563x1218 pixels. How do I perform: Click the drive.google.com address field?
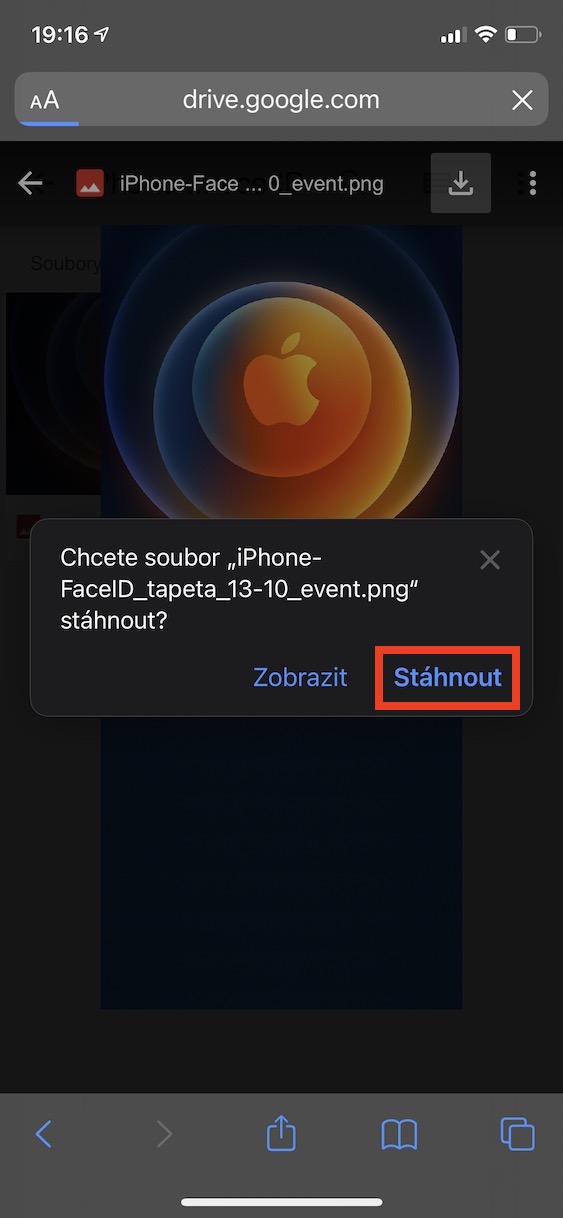[281, 100]
